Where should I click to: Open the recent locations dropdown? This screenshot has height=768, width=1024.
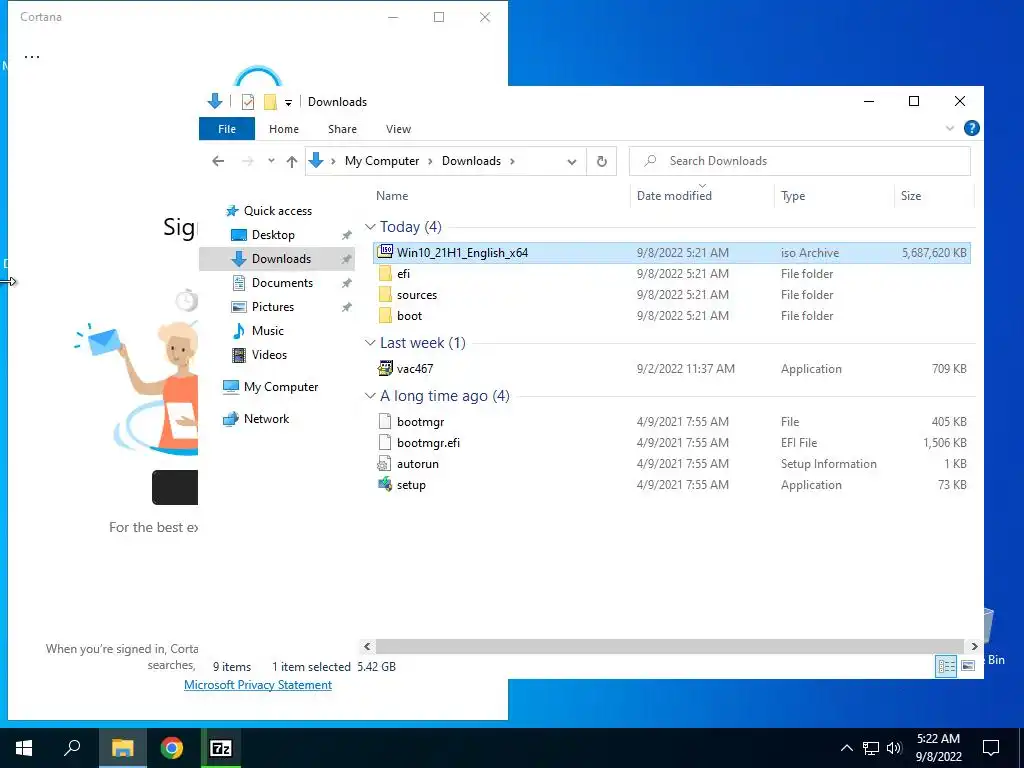pyautogui.click(x=271, y=161)
